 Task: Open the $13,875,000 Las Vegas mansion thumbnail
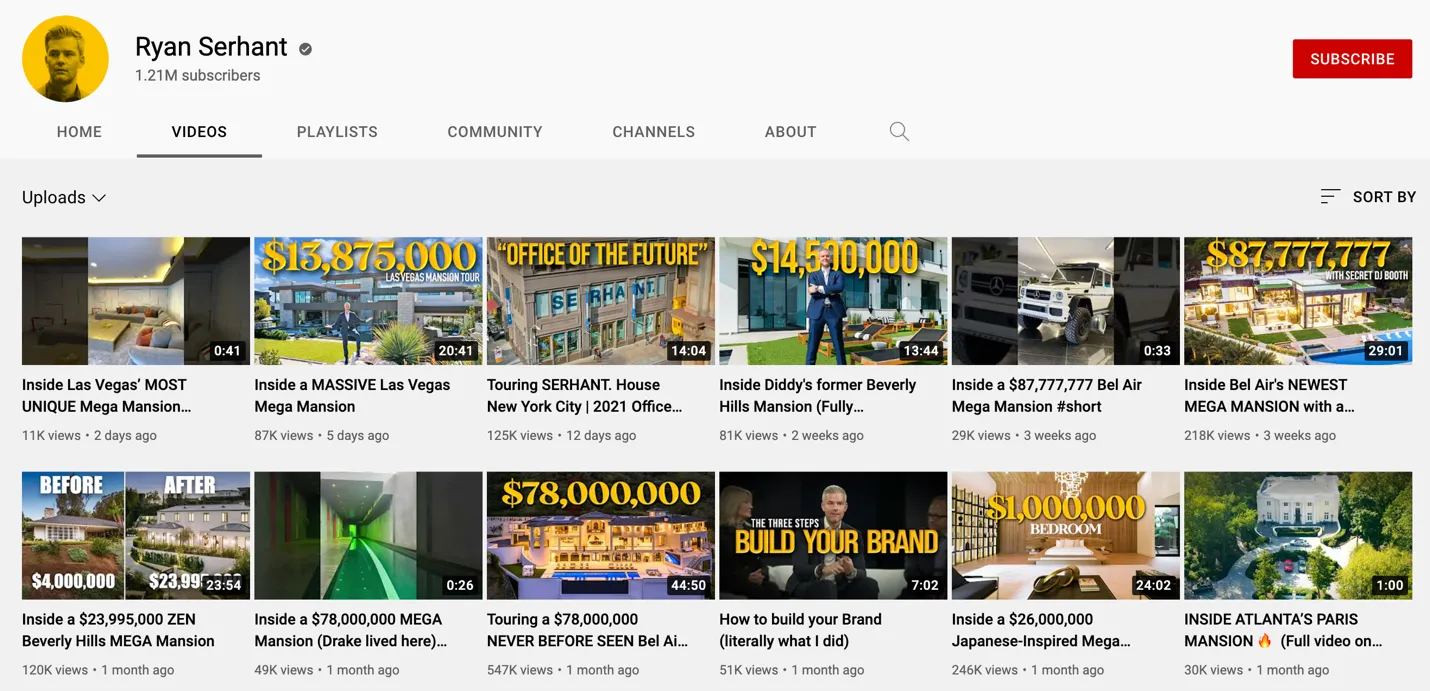coord(368,301)
